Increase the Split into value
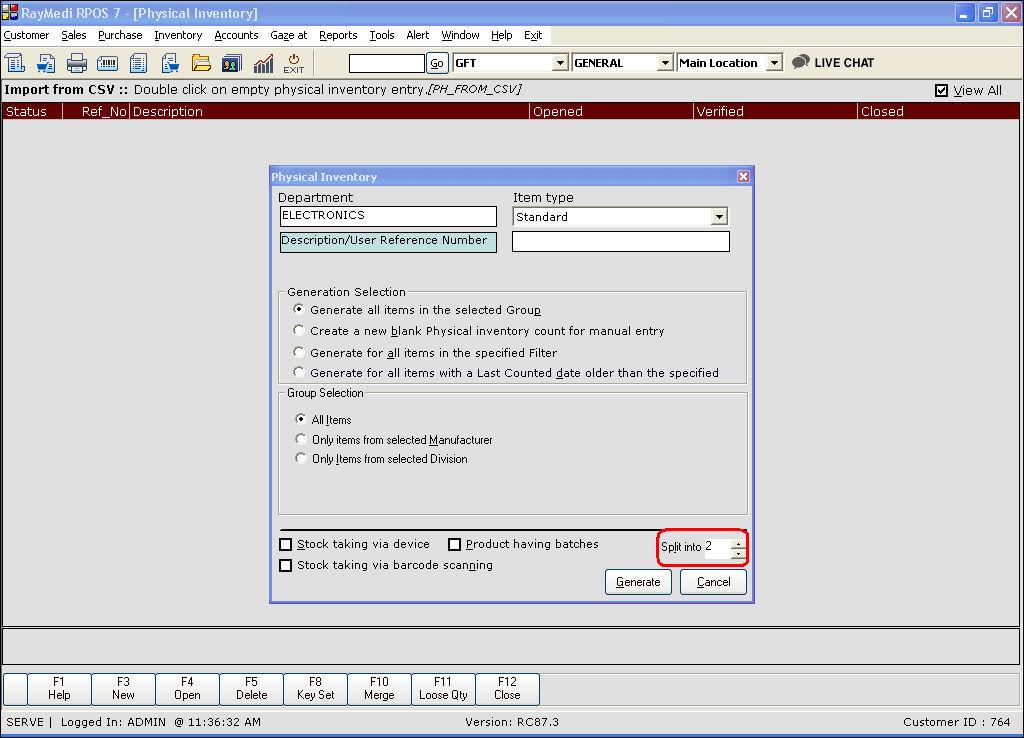Screen dimensions: 1024x738 [738, 543]
